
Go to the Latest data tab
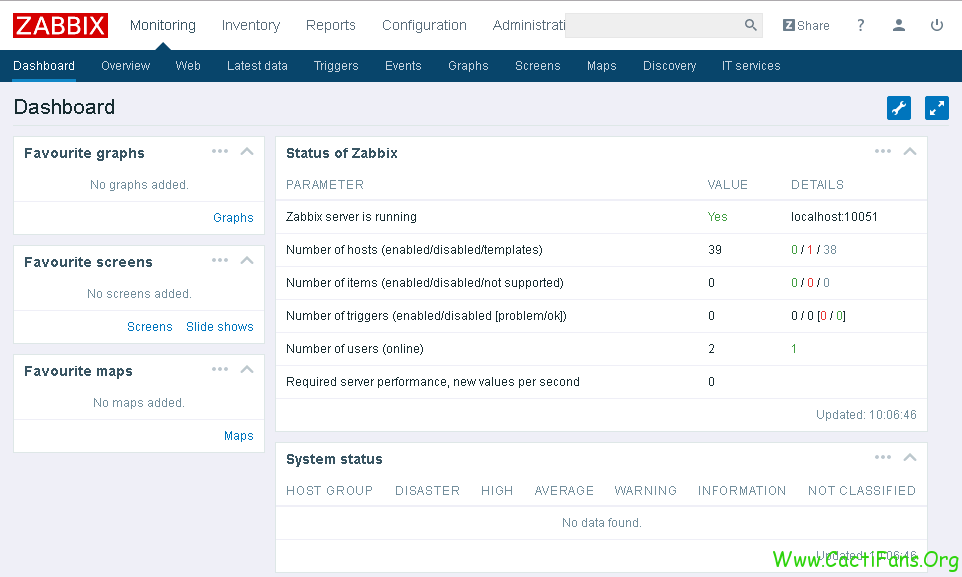[257, 66]
